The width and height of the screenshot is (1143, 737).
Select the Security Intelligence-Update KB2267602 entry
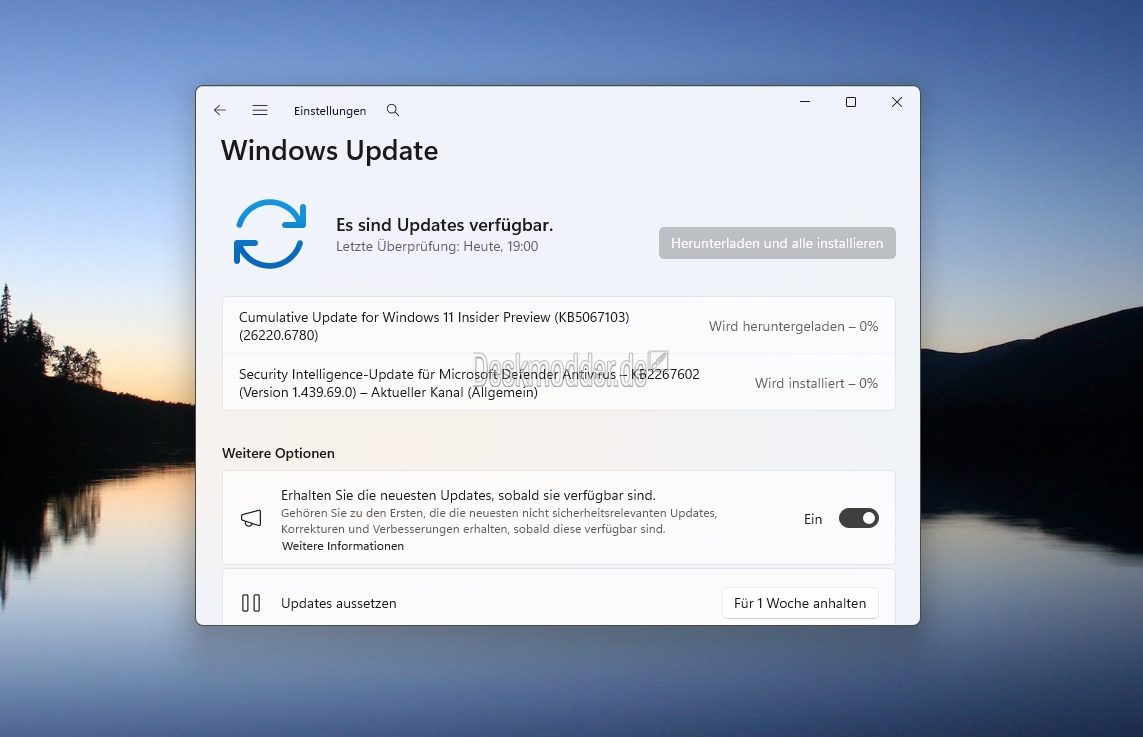(x=468, y=383)
